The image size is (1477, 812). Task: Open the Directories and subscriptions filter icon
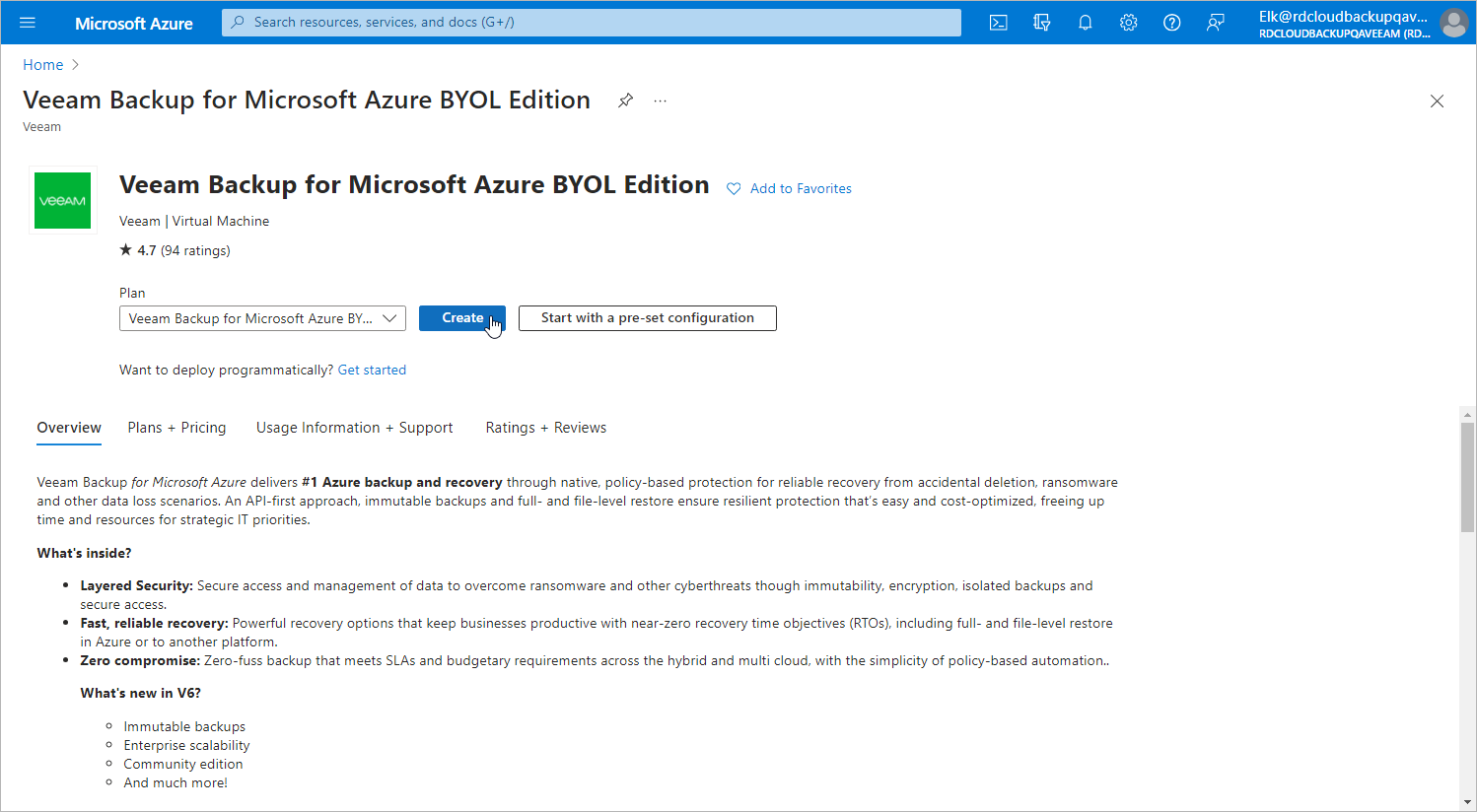(1041, 23)
